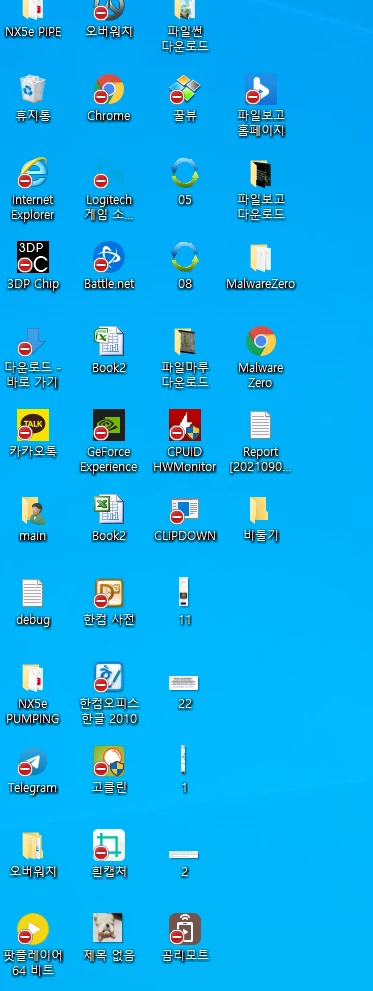
Task: Select the image file named 11
Action: (185, 593)
